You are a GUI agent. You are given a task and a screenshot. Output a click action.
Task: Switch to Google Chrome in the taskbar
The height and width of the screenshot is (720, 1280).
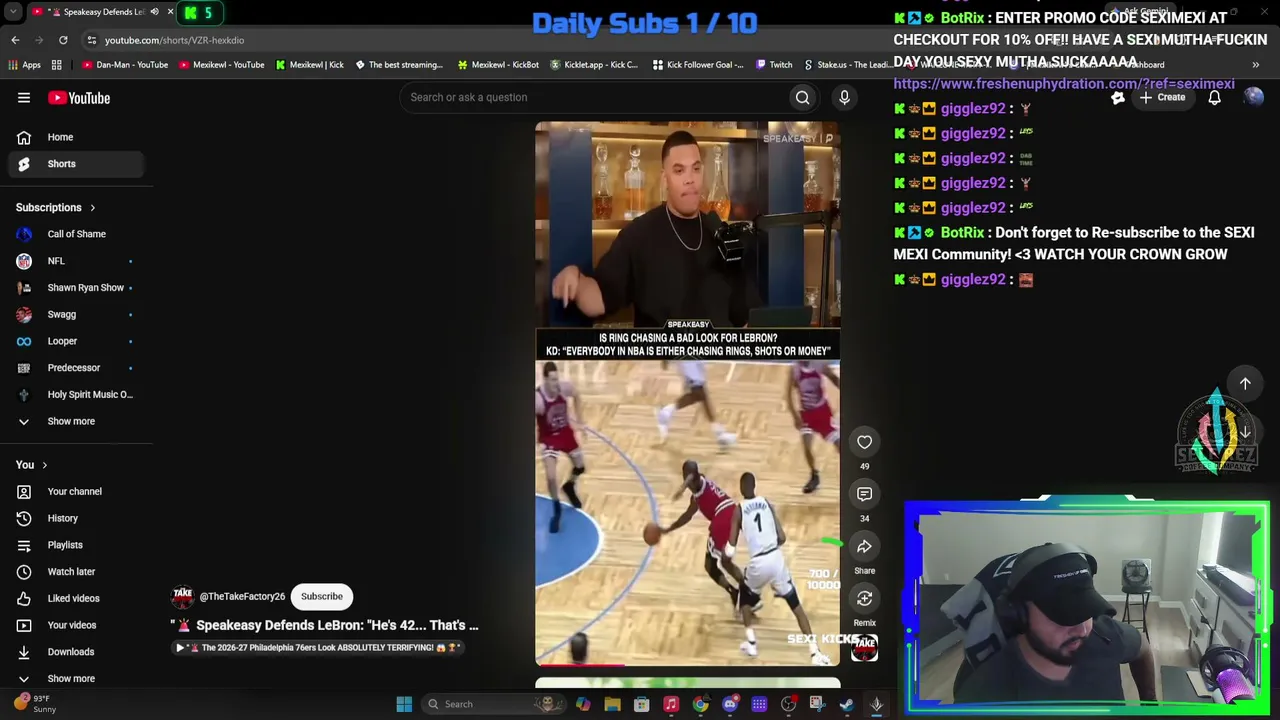[x=700, y=704]
